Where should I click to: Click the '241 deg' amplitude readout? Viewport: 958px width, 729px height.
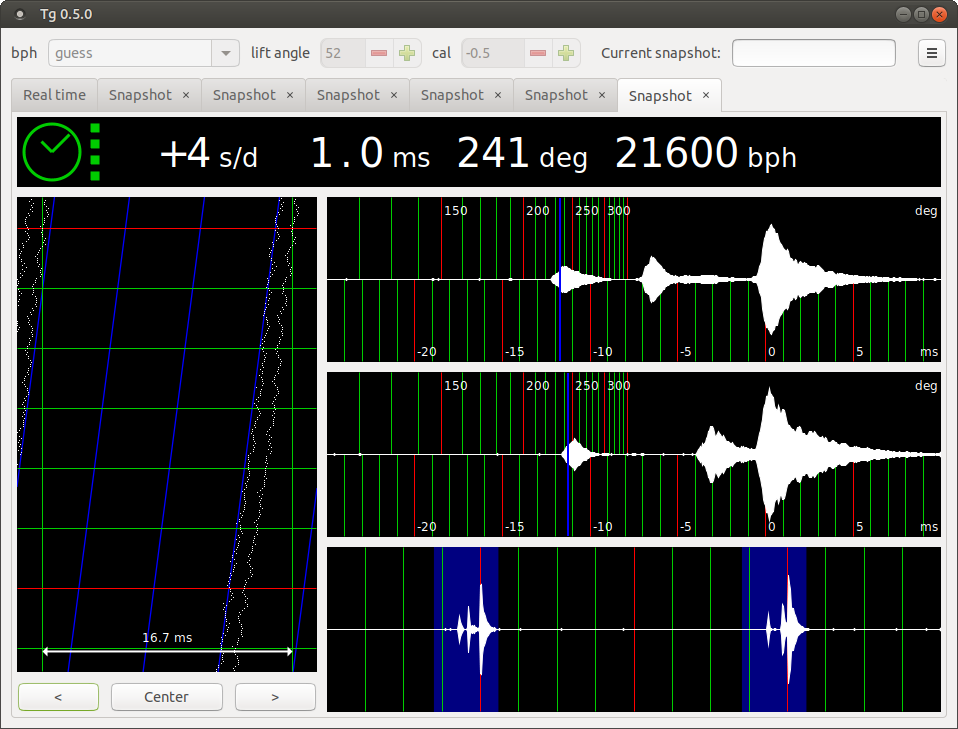522,153
